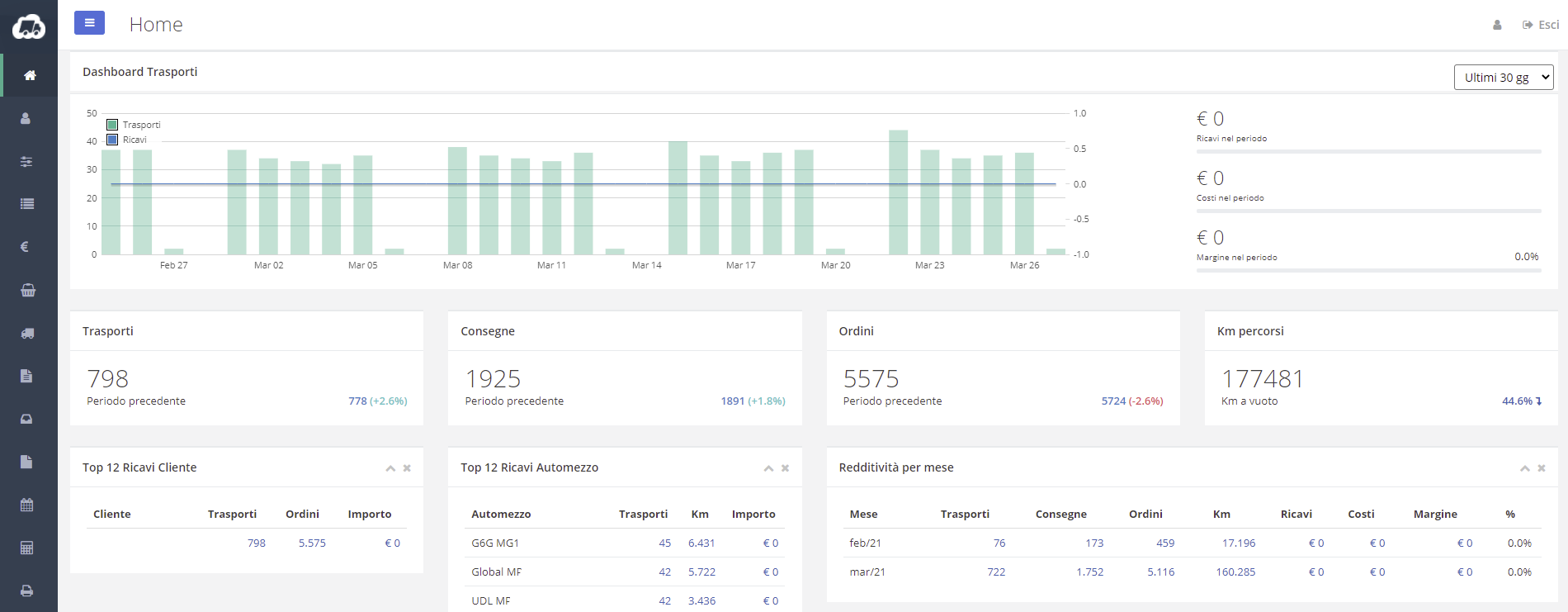Screen dimensions: 1568x612
Task: Click the list icon in sidebar
Action: tap(27, 204)
